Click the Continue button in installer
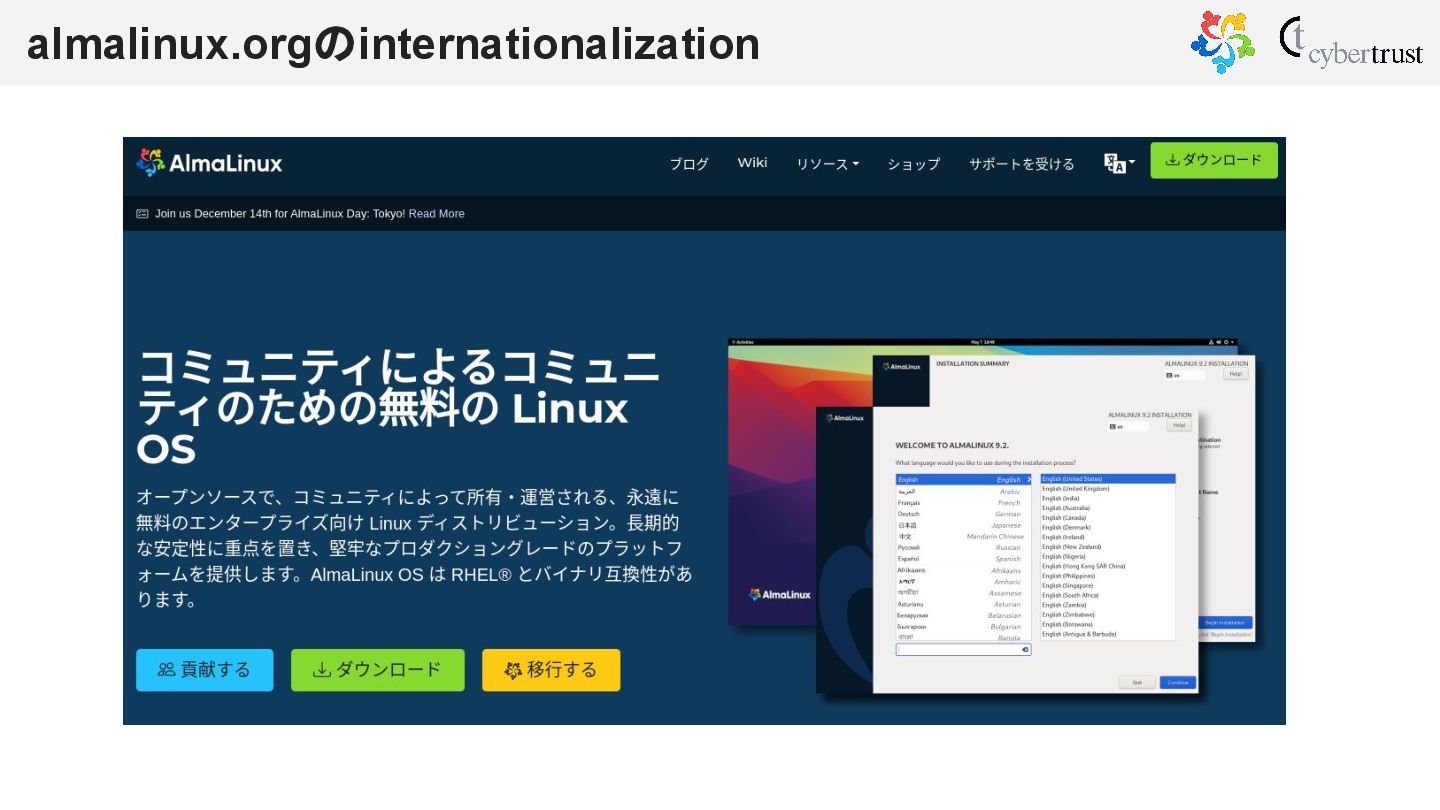 (1177, 683)
